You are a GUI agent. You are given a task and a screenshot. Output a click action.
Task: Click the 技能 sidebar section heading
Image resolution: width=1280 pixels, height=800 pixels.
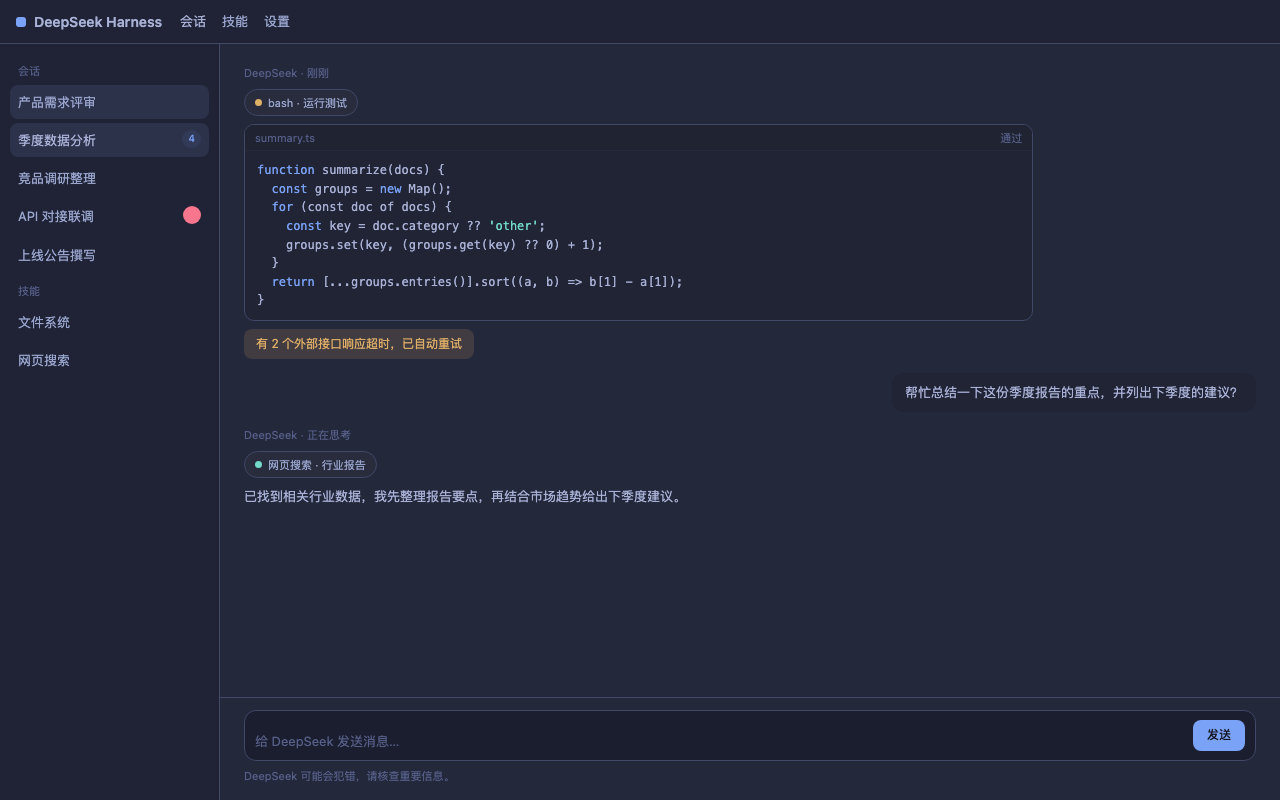pyautogui.click(x=29, y=291)
